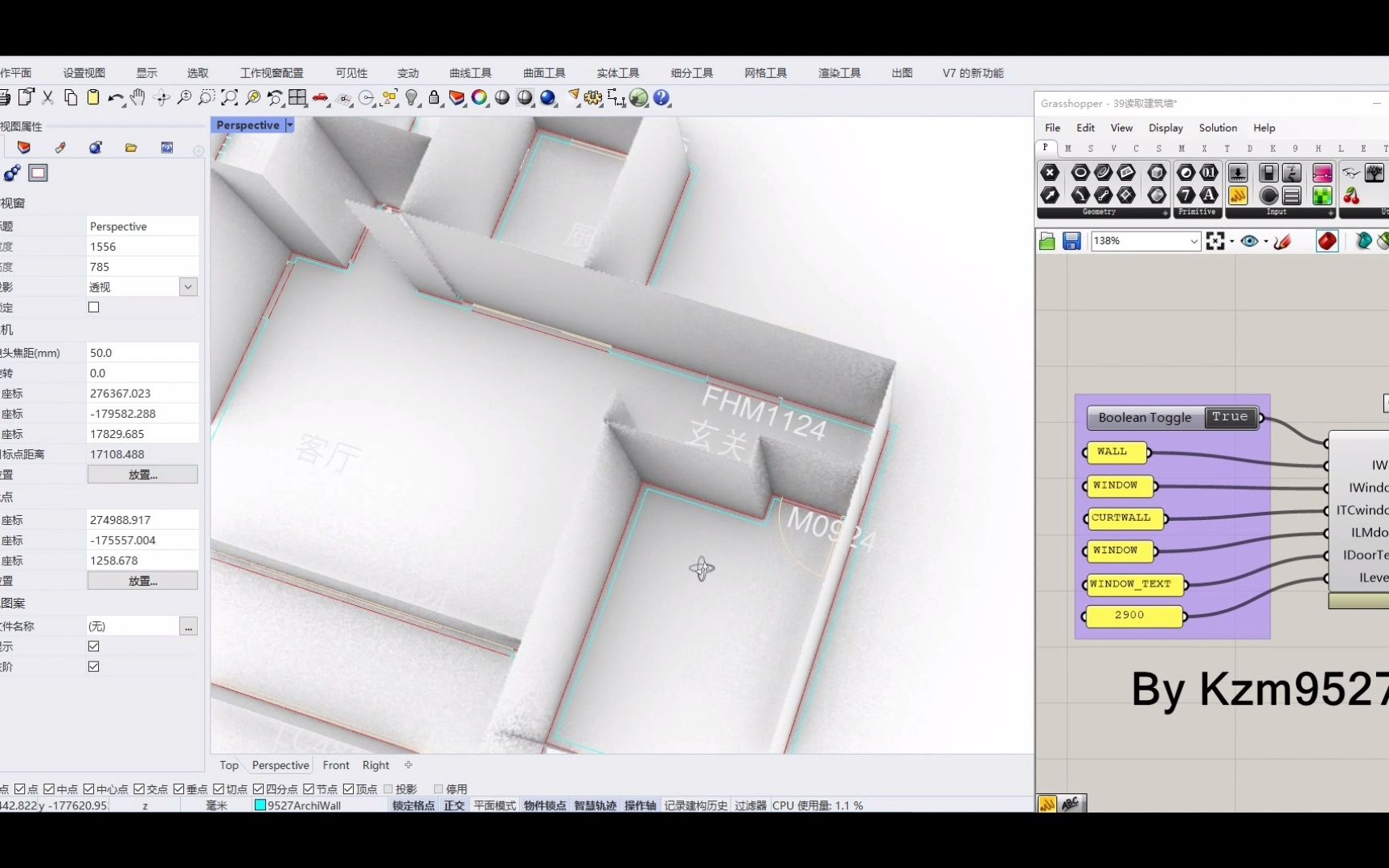The image size is (1389, 868).
Task: Open Grasshopper Display menu
Action: (1166, 128)
